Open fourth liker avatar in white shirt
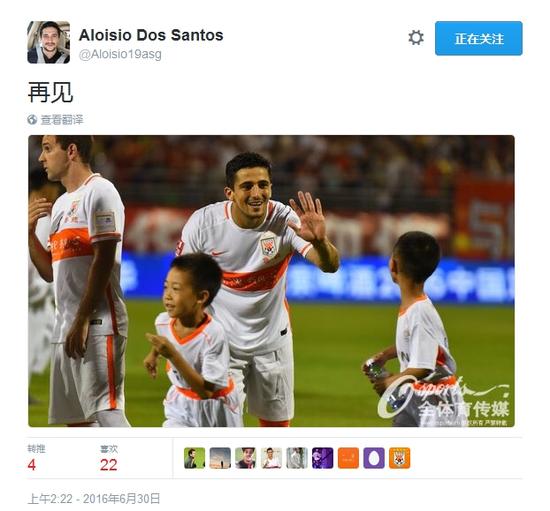 271,458
